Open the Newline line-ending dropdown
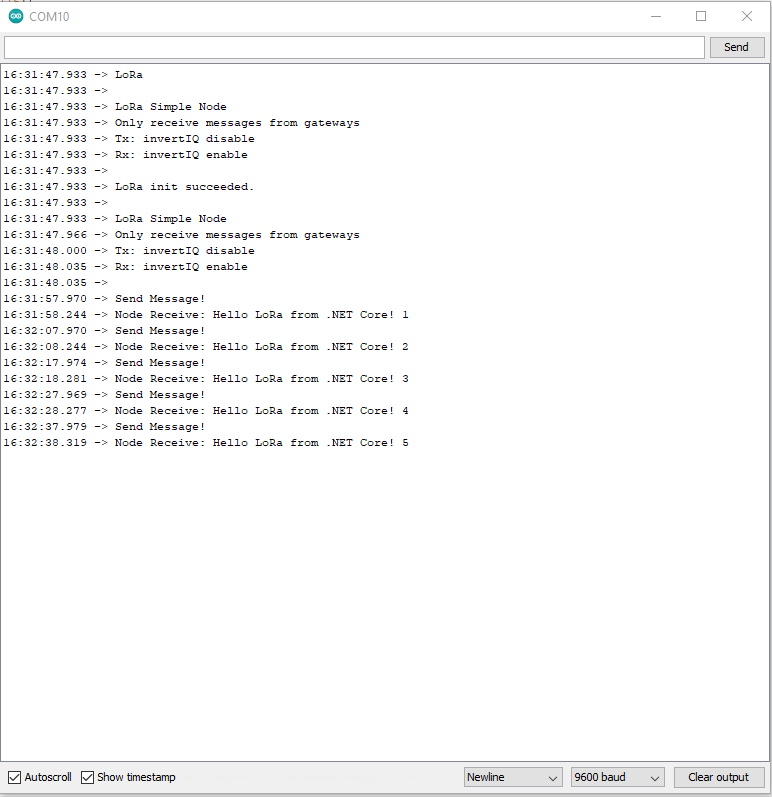This screenshot has height=797, width=772. (513, 777)
